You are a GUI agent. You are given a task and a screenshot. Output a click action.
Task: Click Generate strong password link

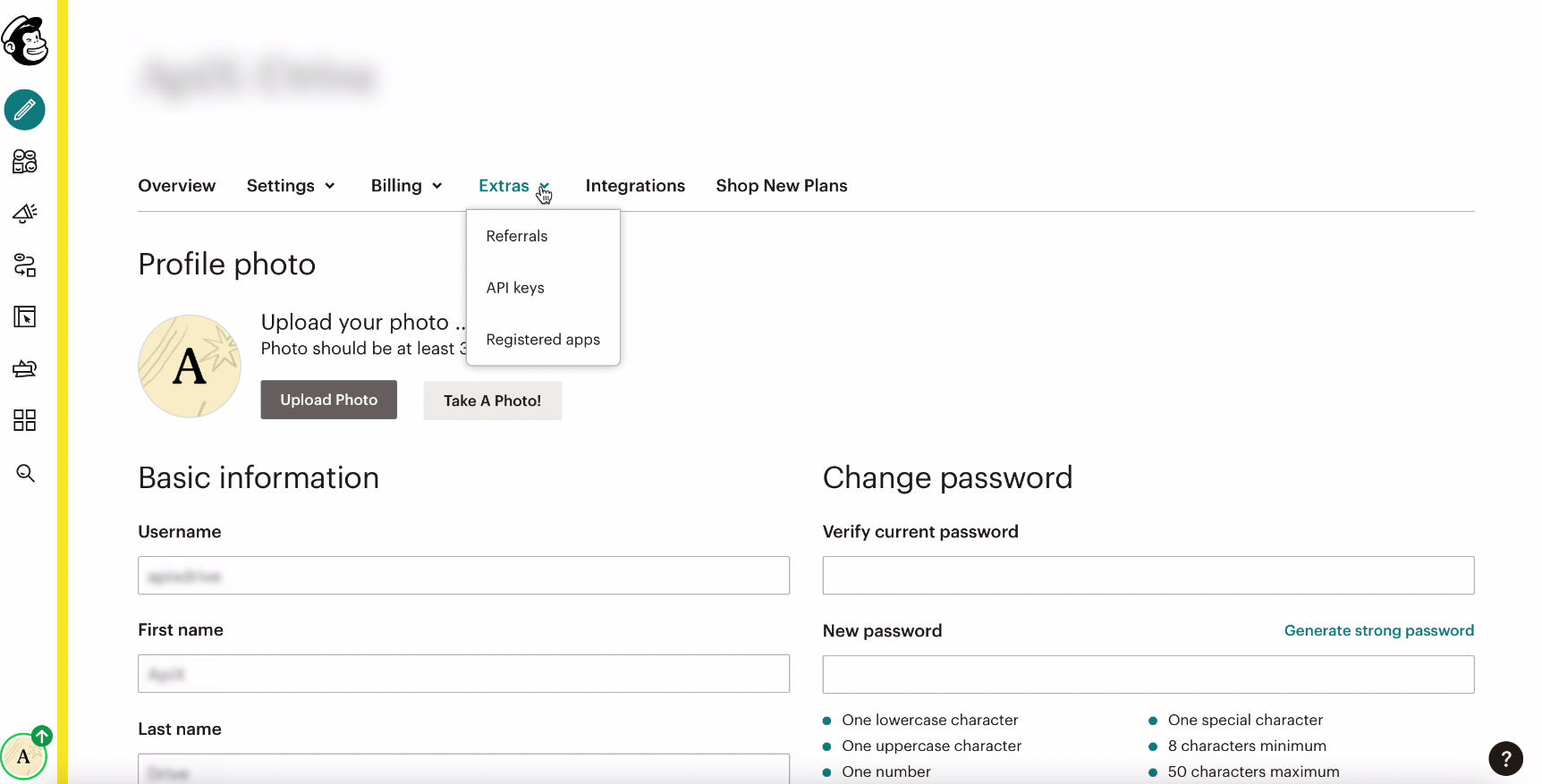[x=1379, y=630]
